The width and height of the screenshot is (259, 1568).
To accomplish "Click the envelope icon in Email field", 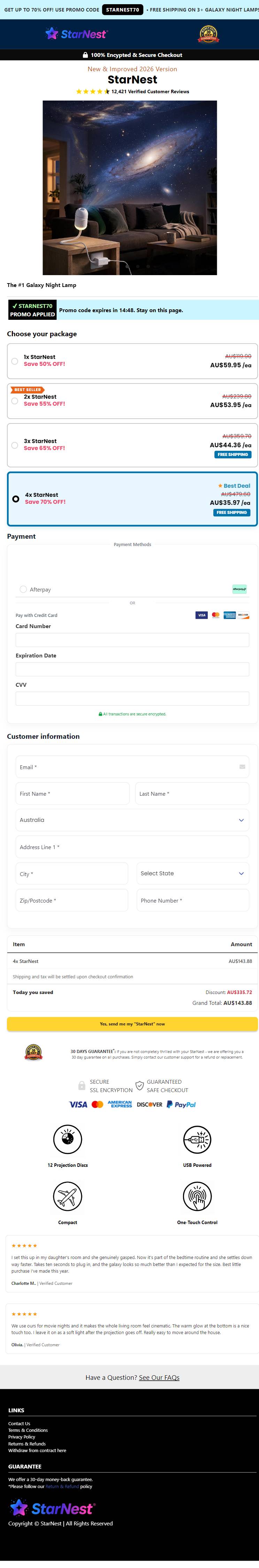I will tap(242, 767).
